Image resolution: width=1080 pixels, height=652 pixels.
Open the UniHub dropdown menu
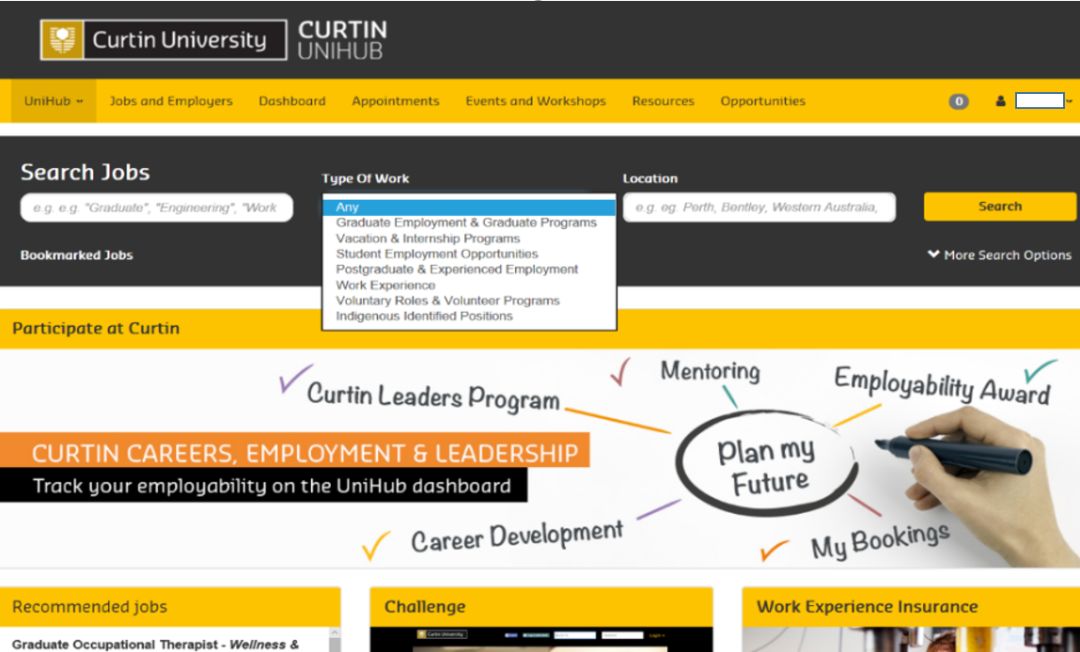[53, 101]
